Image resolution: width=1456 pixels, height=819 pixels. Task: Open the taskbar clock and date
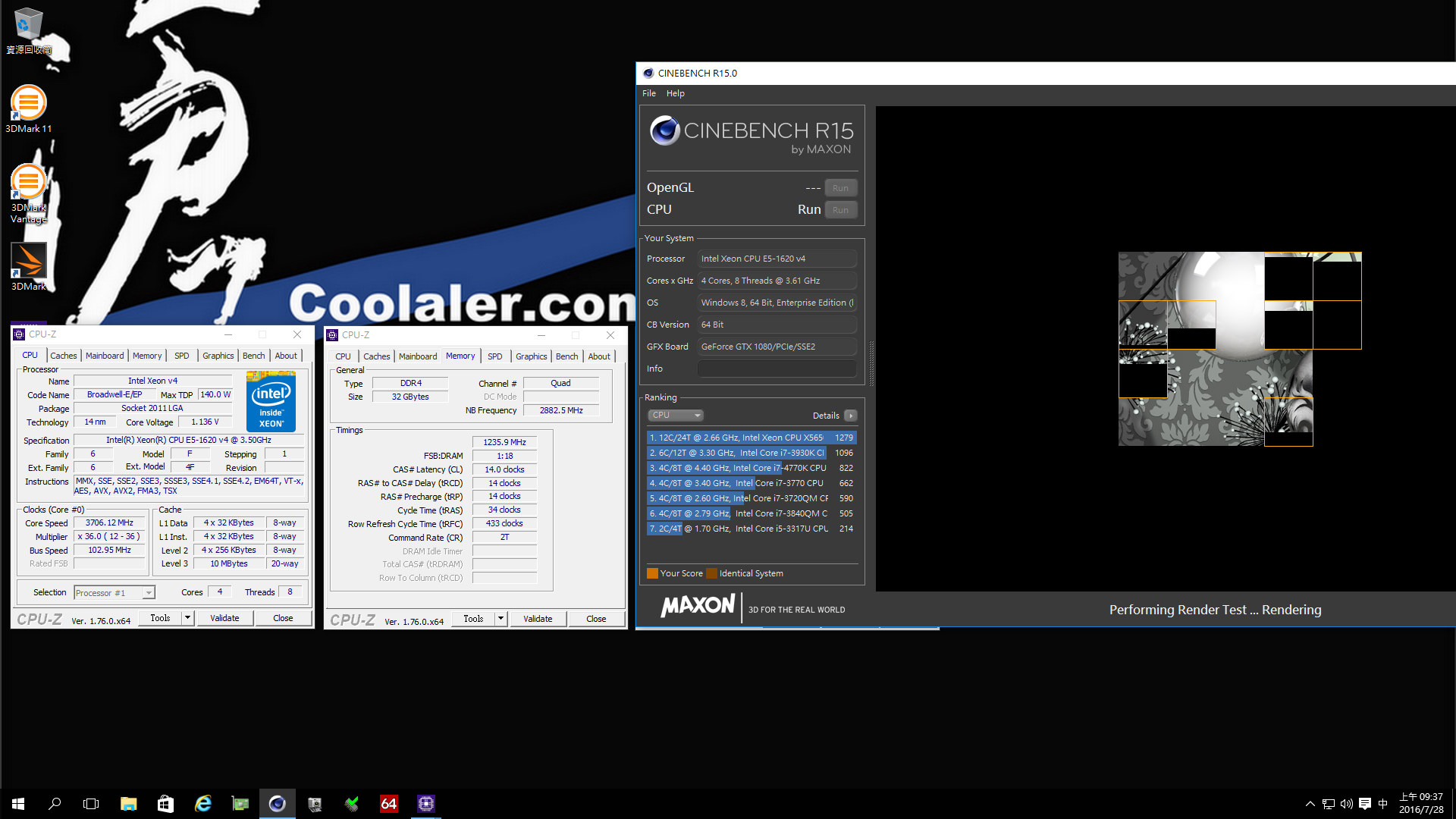(1421, 804)
